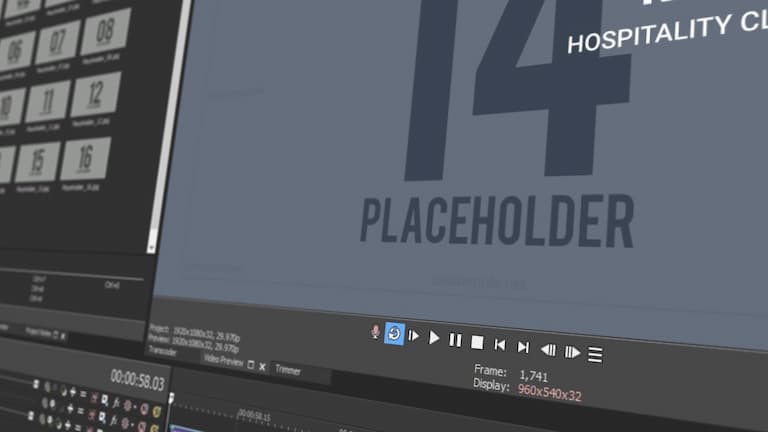The height and width of the screenshot is (432, 768).
Task: Step to next frame
Action: point(572,352)
